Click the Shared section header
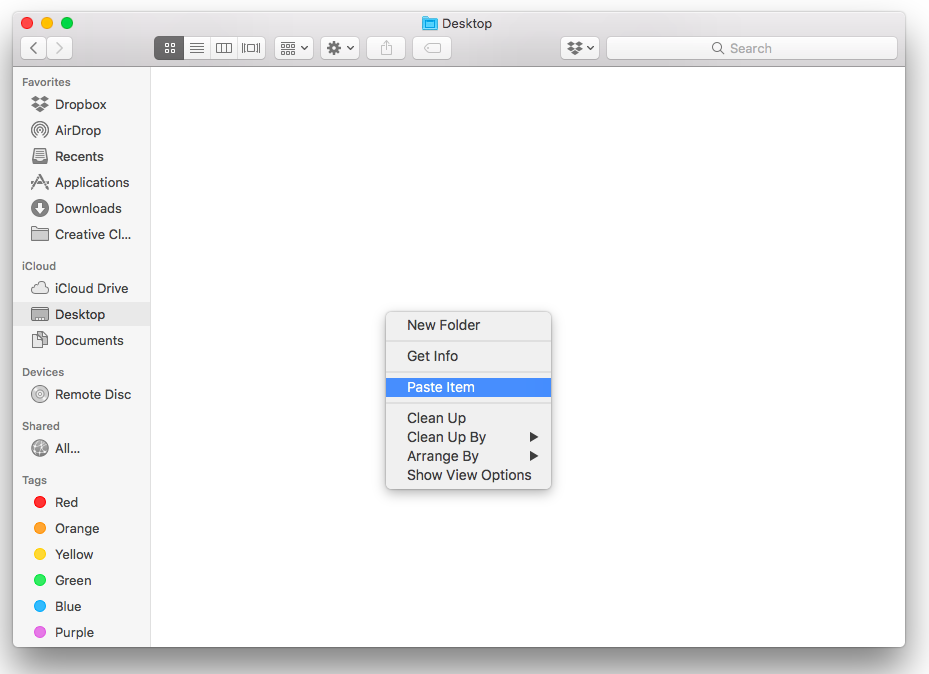Viewport: 929px width, 674px height. pos(41,426)
